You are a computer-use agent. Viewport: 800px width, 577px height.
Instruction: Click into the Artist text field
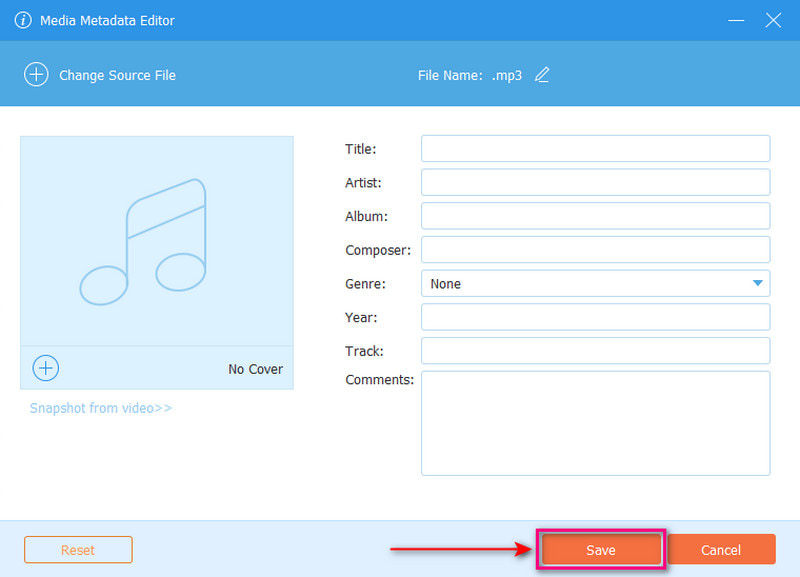coord(595,183)
